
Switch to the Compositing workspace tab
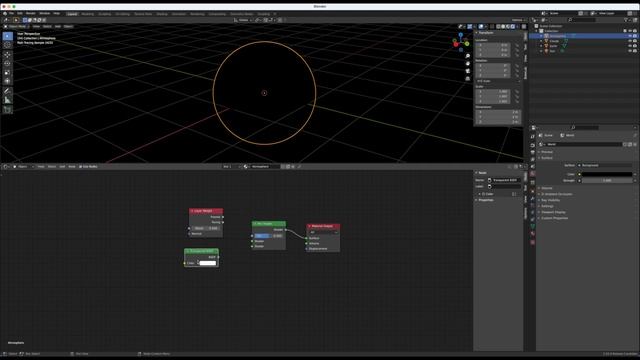(x=217, y=14)
